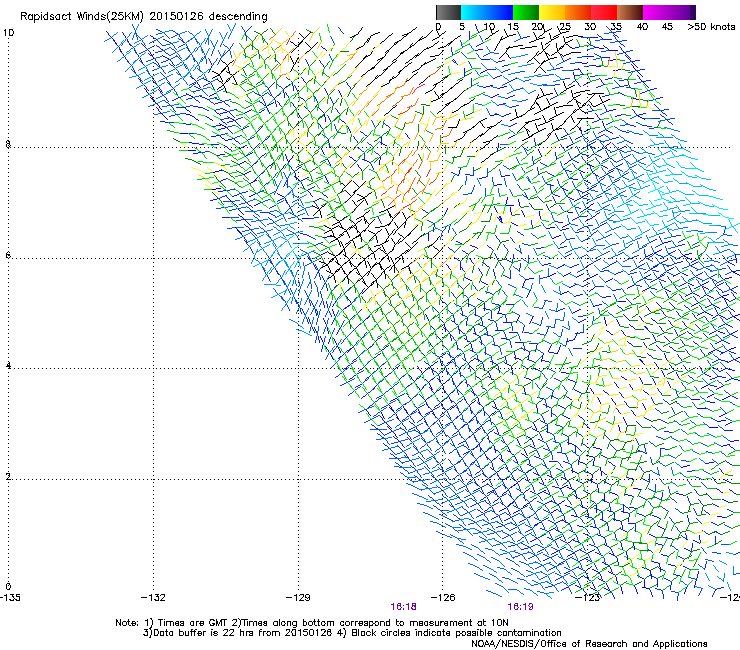Click longitude axis label '-126'
The height and width of the screenshot is (650, 740).
click(443, 598)
